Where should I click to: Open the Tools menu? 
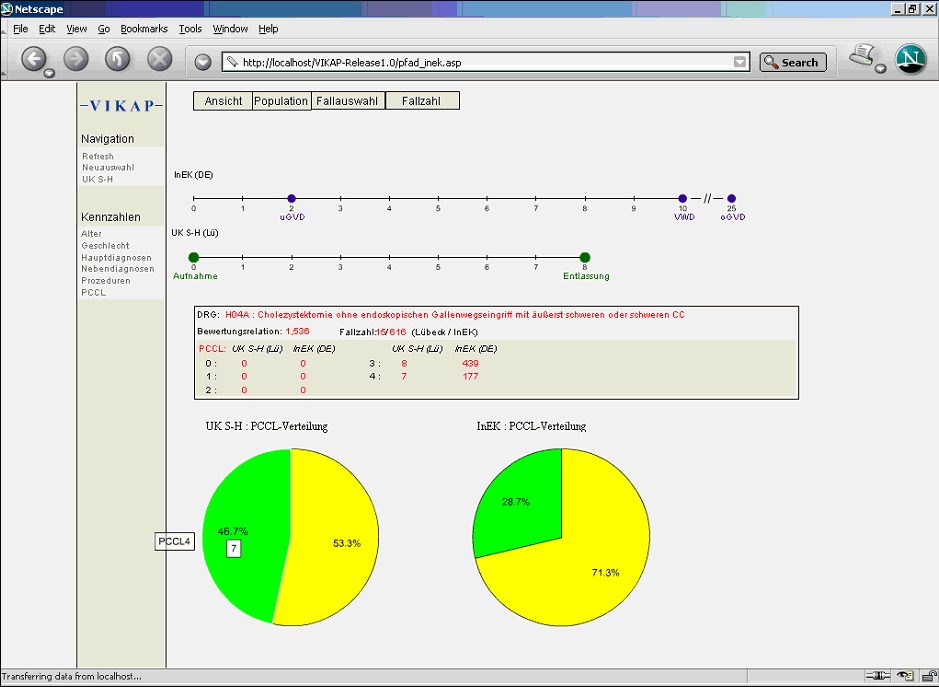coord(190,29)
